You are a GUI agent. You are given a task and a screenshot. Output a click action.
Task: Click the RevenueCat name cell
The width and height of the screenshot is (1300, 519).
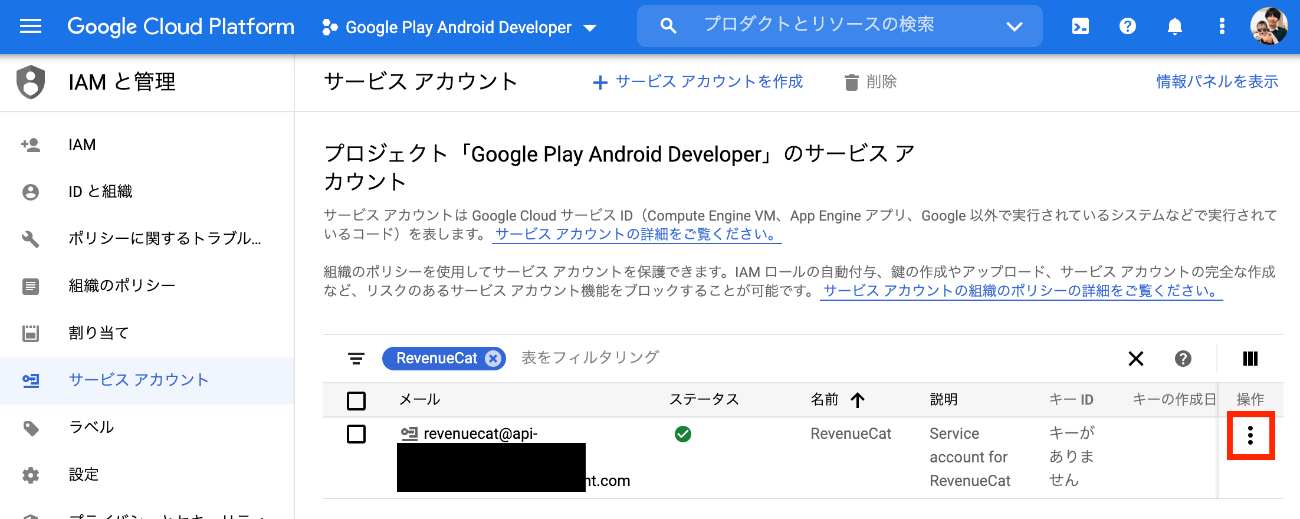[x=851, y=434]
